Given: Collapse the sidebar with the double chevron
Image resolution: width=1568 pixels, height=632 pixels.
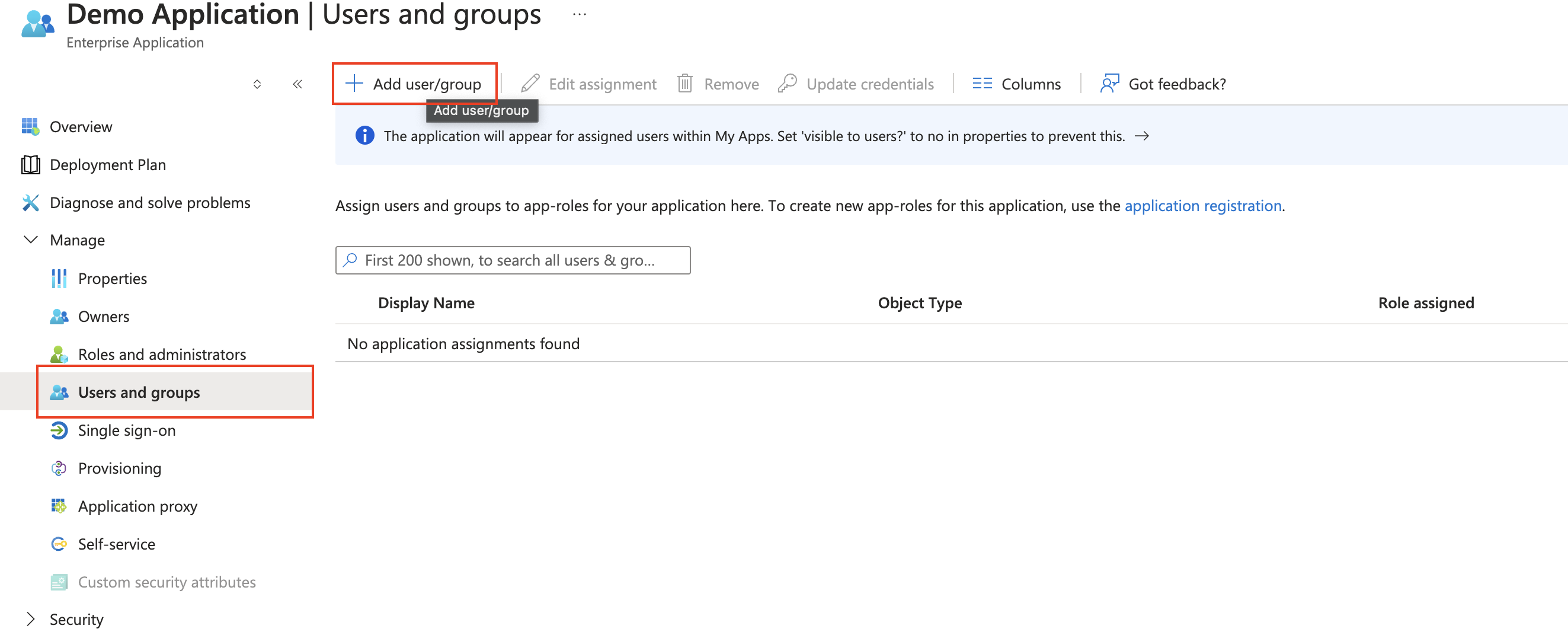Looking at the screenshot, I should coord(297,84).
